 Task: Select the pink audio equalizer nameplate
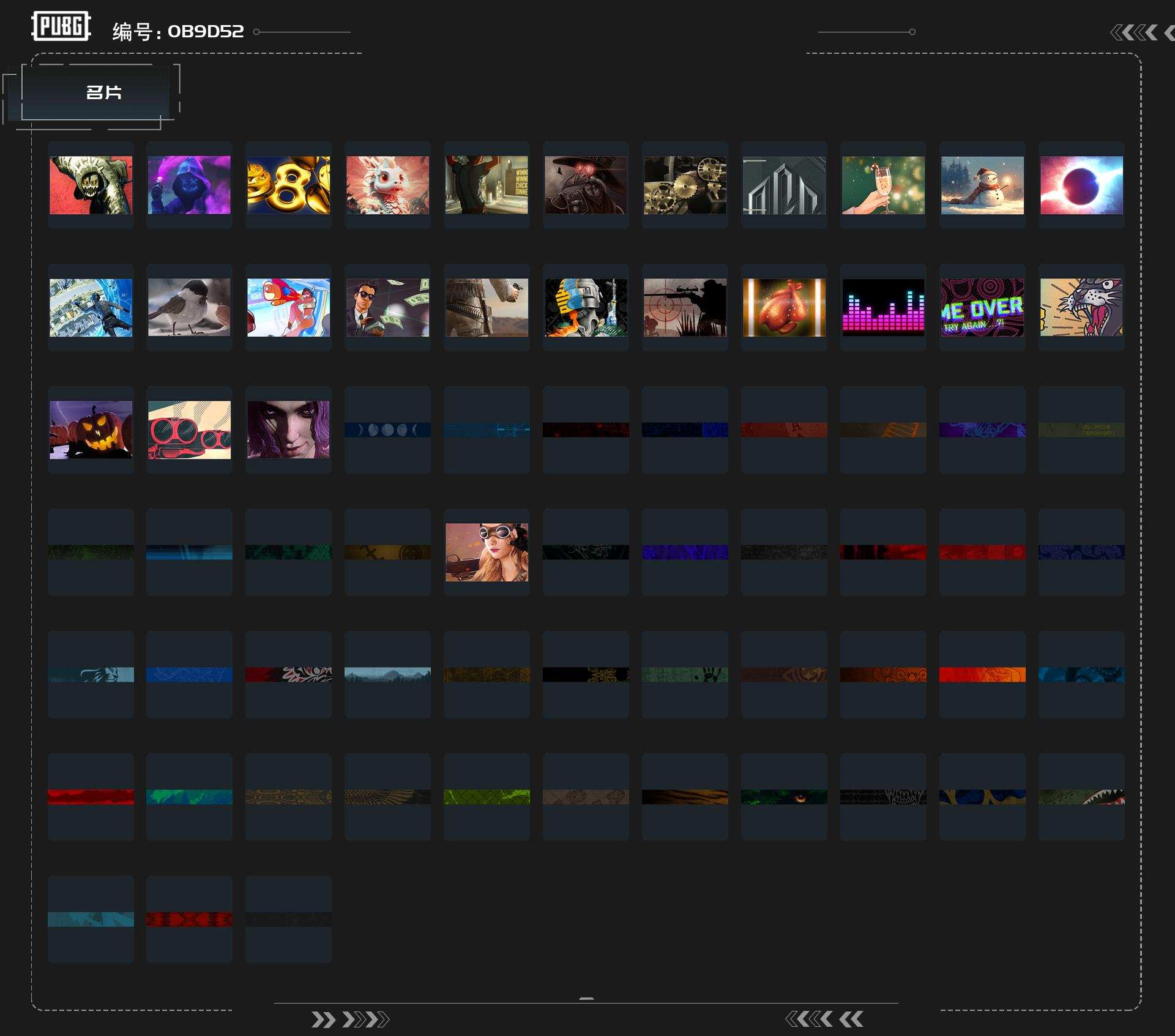(x=883, y=307)
